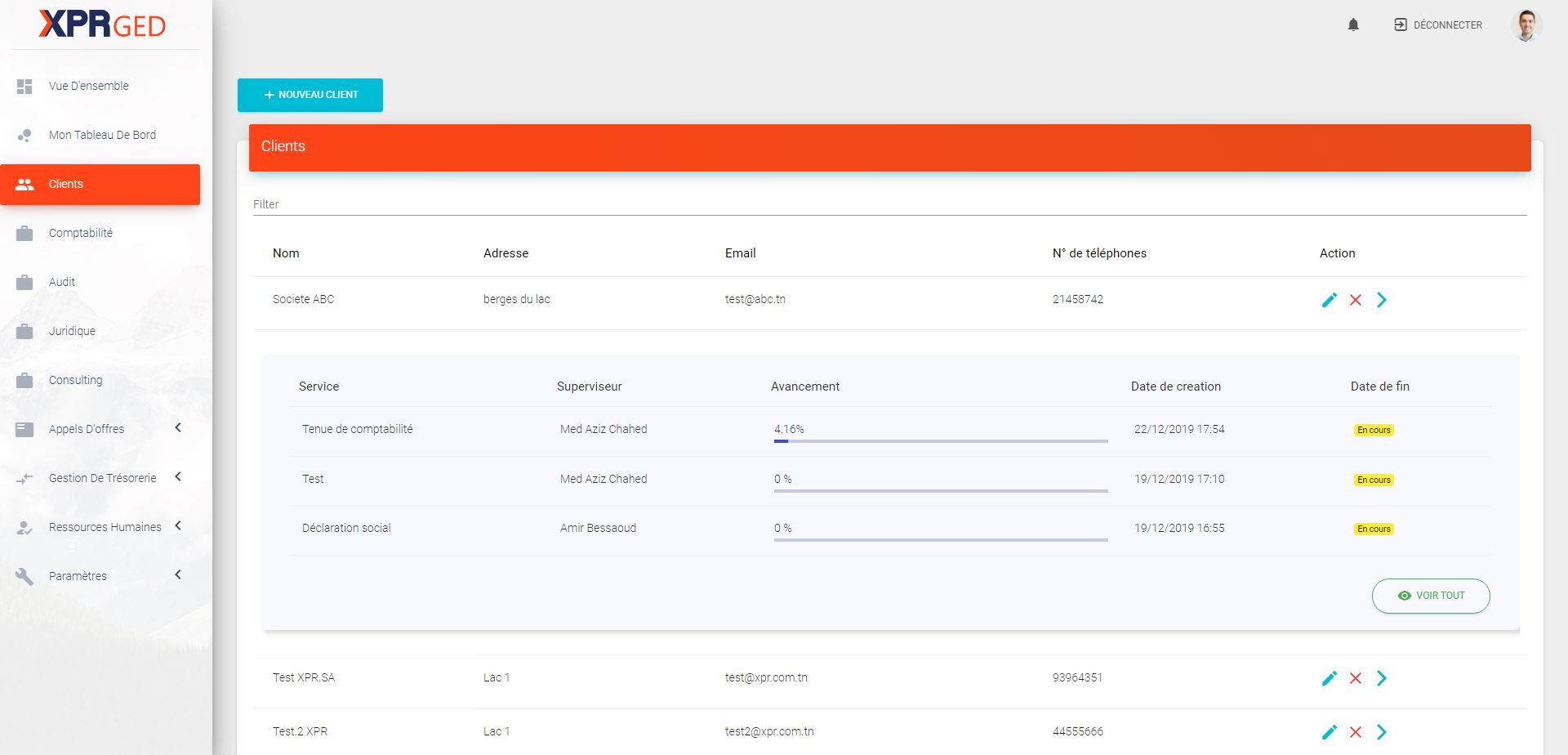Click the XPR GED logo
The width and height of the screenshot is (1568, 755).
click(102, 25)
